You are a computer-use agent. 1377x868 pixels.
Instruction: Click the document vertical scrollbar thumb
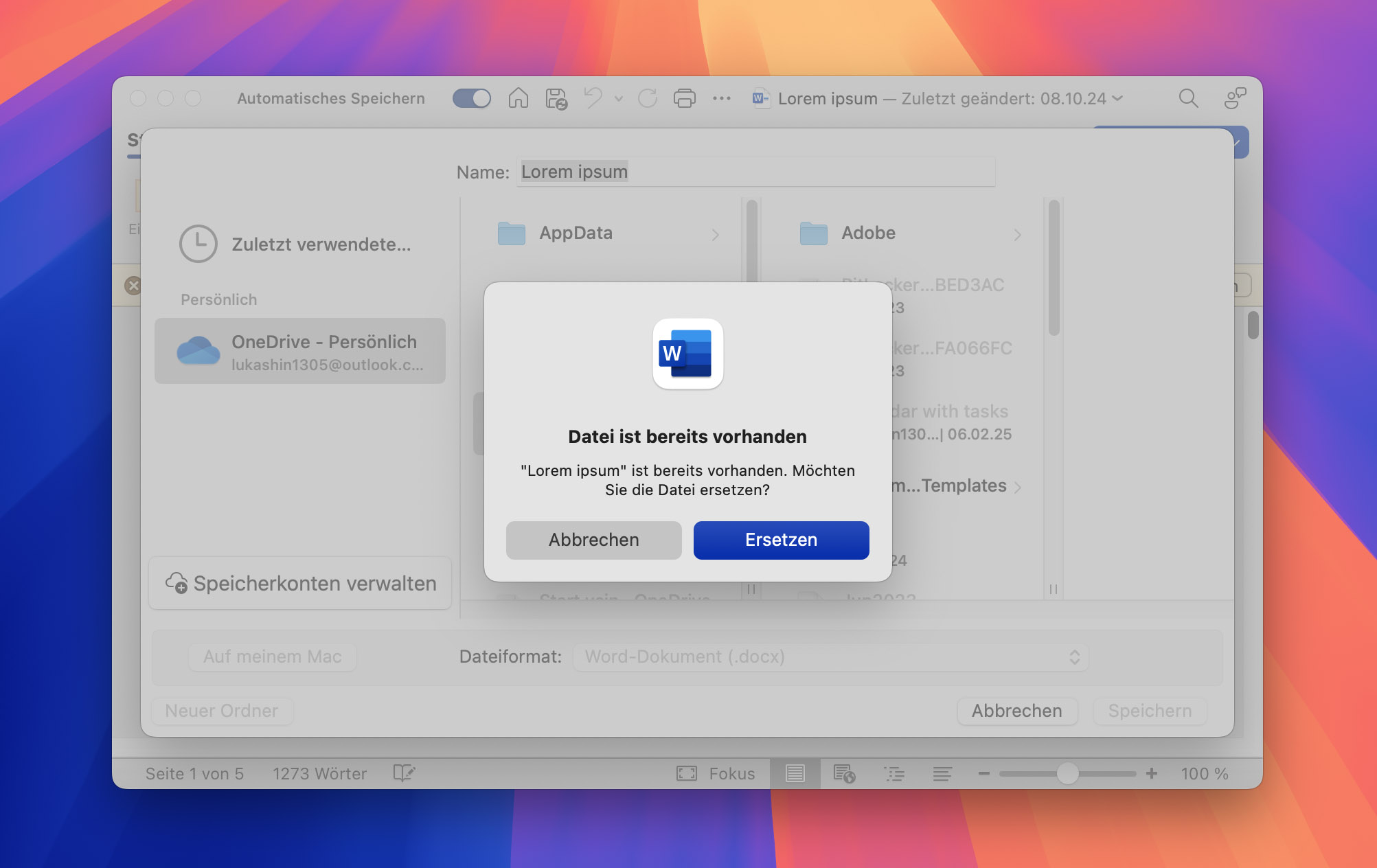[x=1253, y=325]
